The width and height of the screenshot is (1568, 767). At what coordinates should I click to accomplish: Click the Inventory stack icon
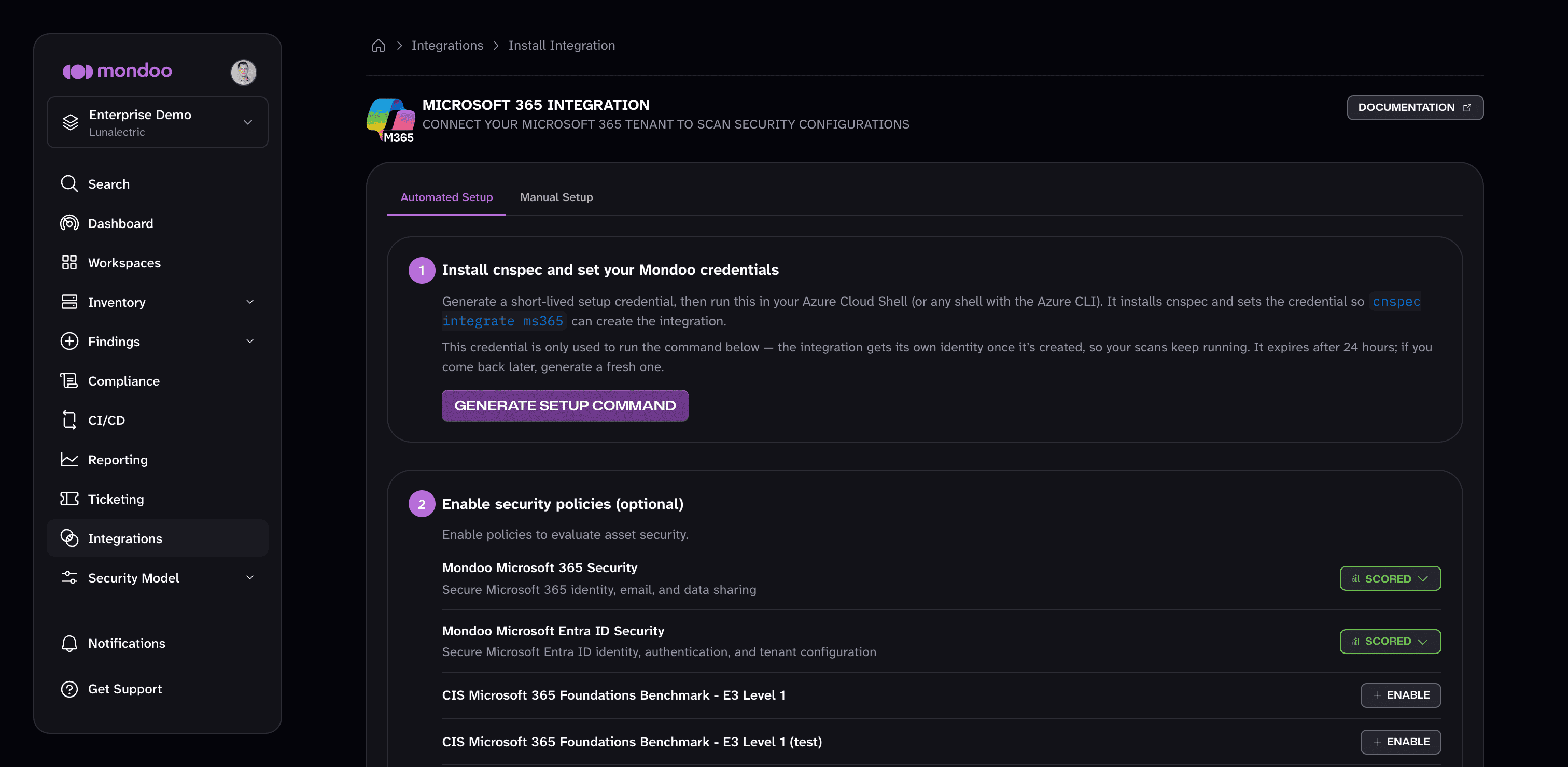tap(69, 302)
